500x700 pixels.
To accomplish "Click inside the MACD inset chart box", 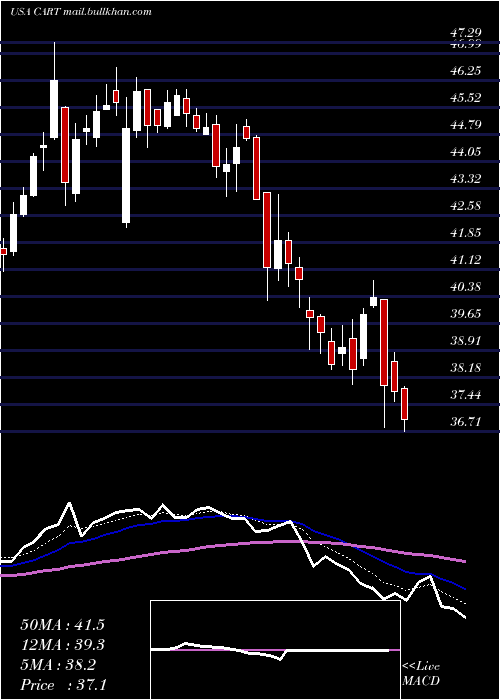I will (x=275, y=650).
